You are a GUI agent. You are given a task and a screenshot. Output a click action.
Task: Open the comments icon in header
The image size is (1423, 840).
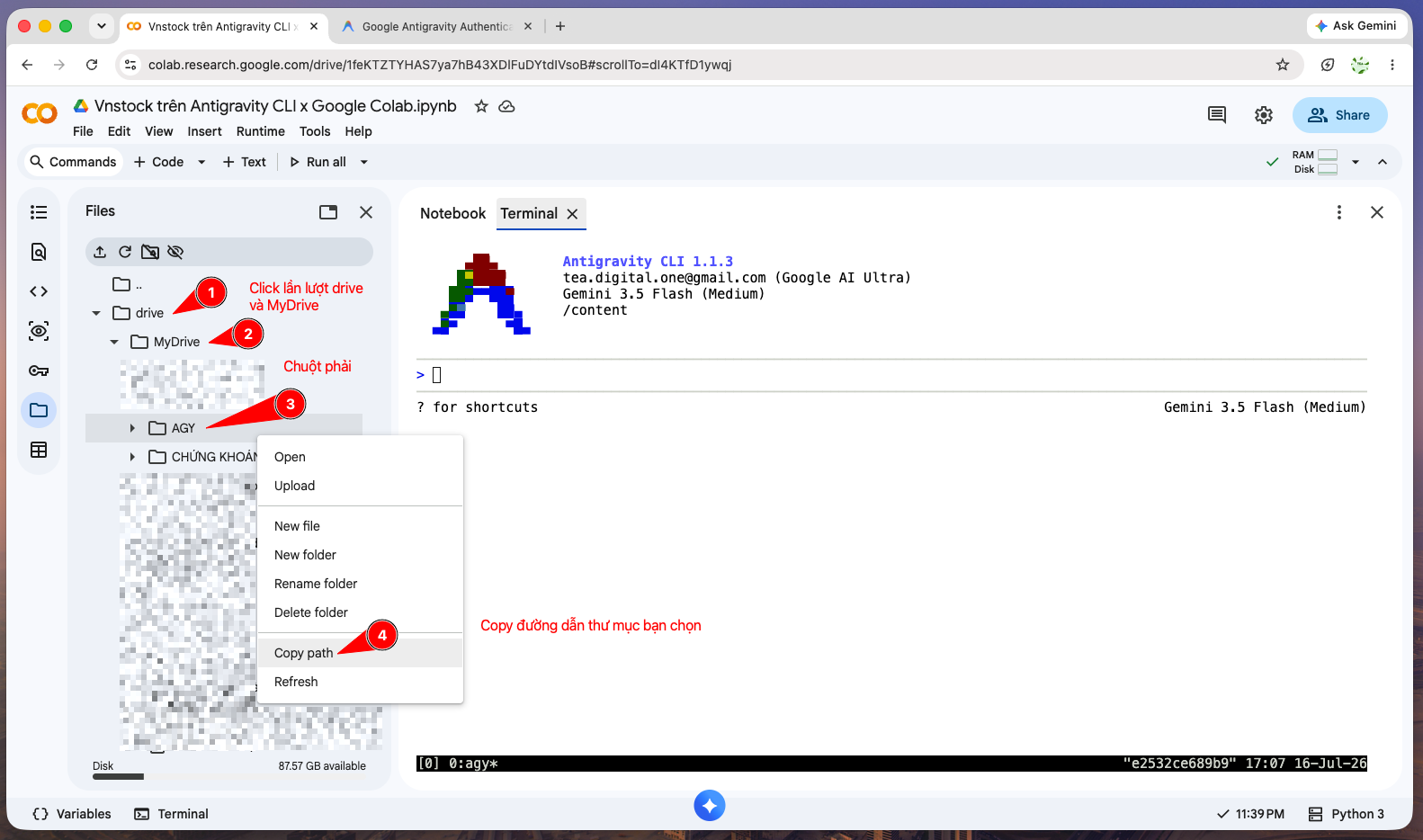pyautogui.click(x=1217, y=115)
